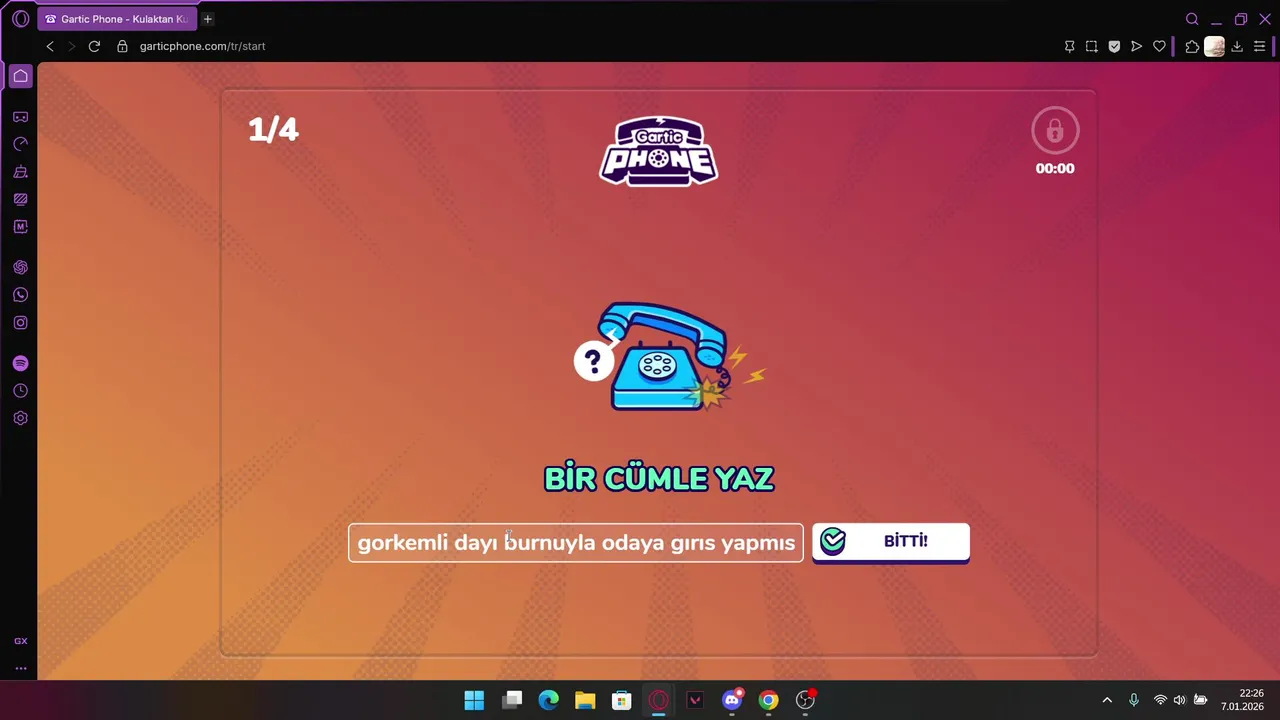Show site security lock info
This screenshot has height=720, width=1280.
pos(122,46)
